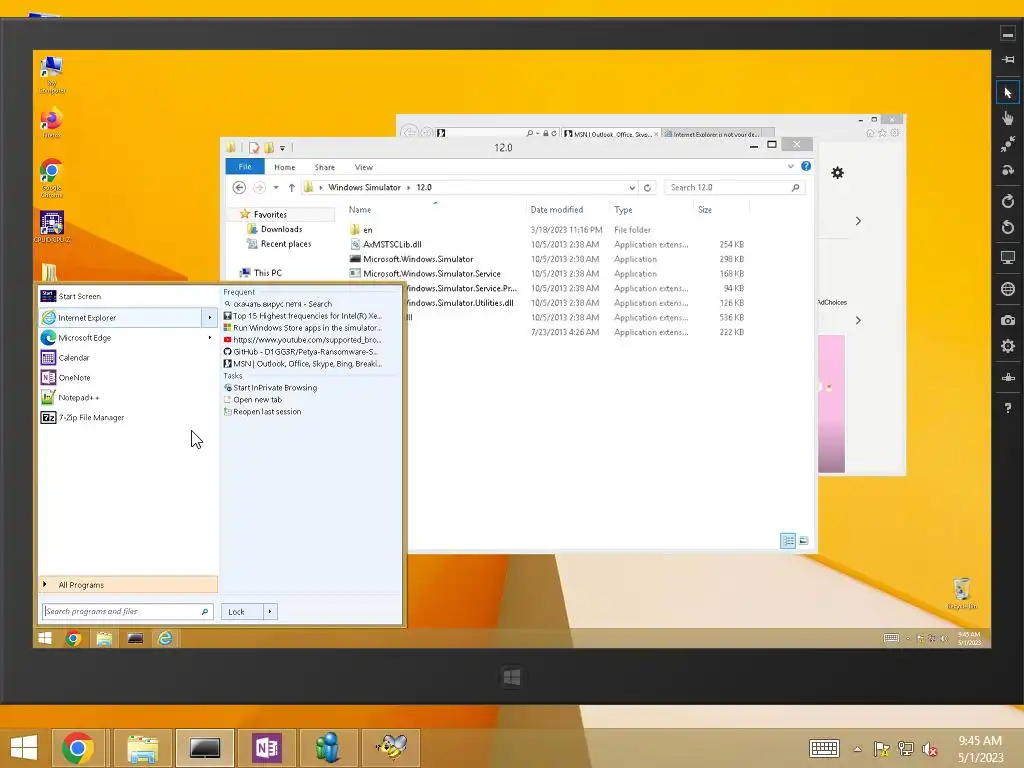Switch to basic touch mode (hand icon)
Image resolution: width=1024 pixels, height=768 pixels.
1008,118
